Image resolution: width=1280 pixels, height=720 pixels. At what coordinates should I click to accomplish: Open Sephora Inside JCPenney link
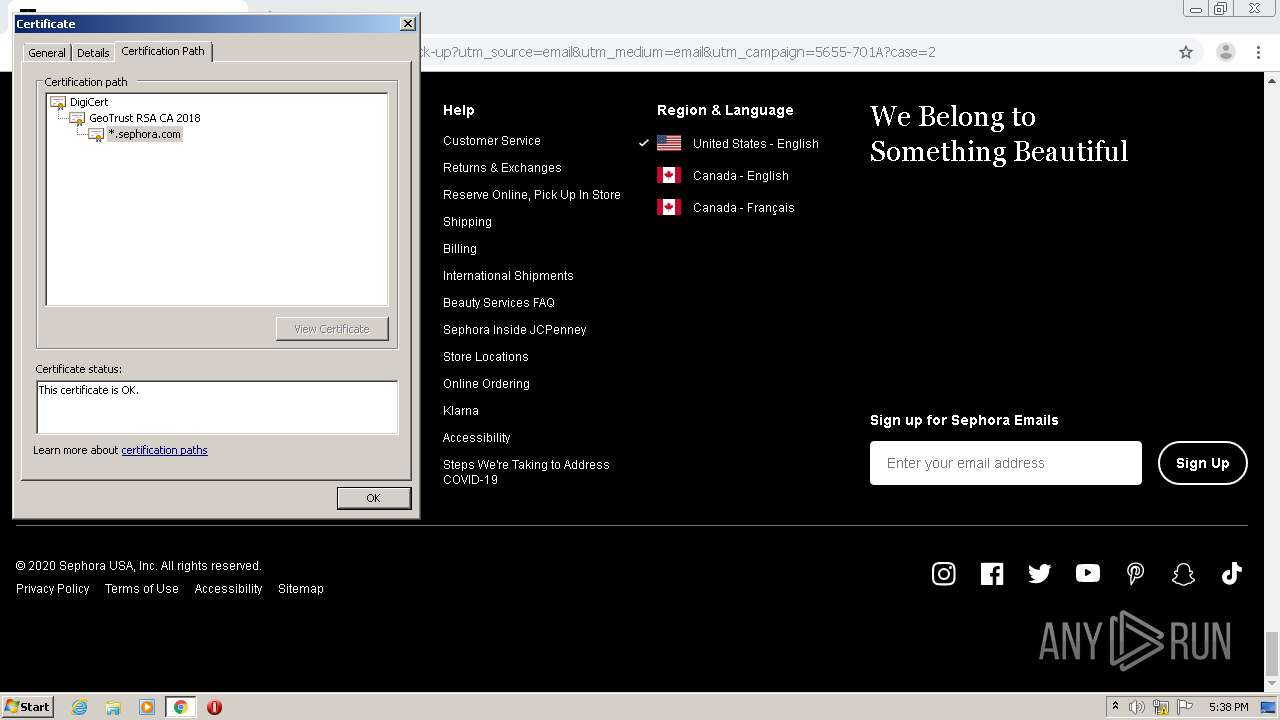(x=515, y=330)
